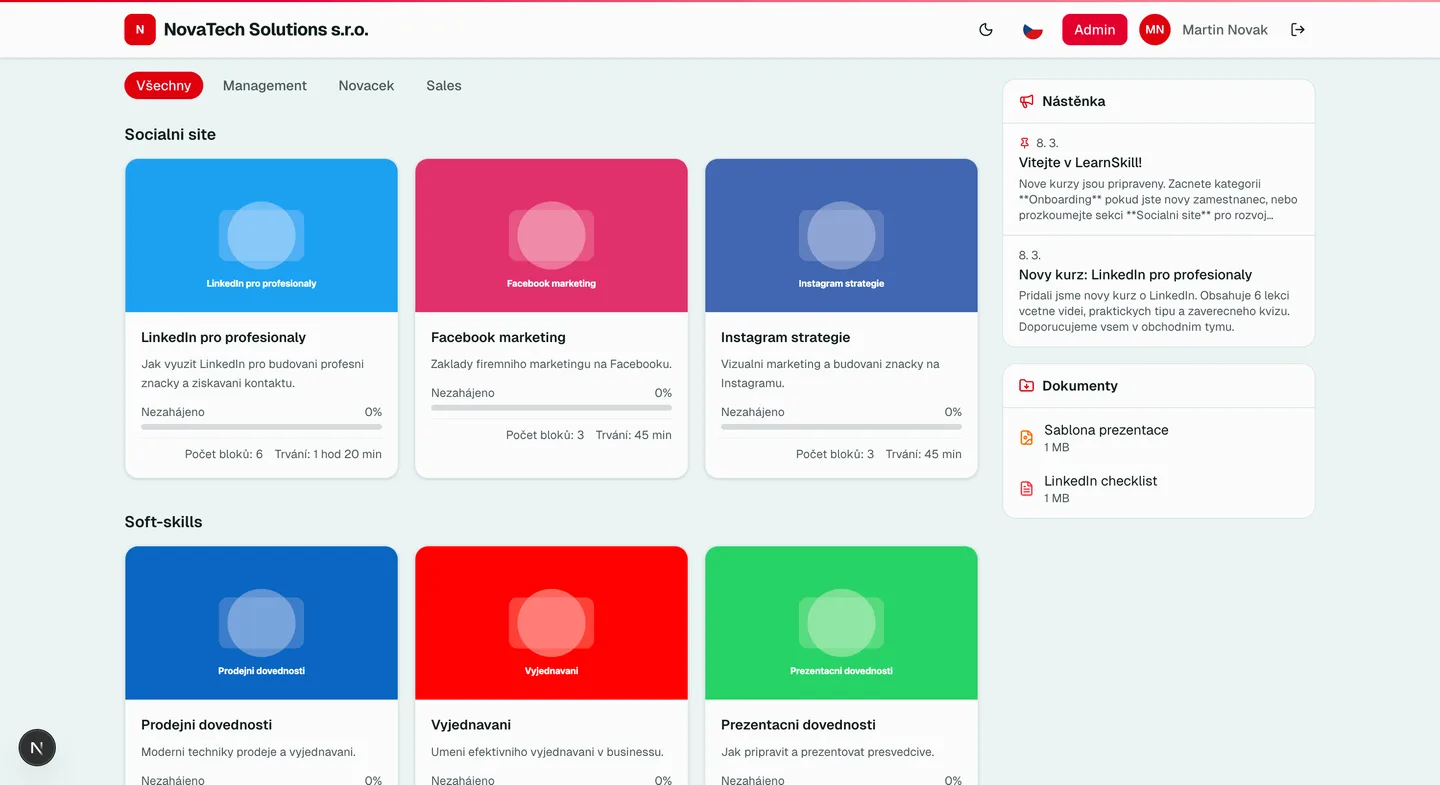This screenshot has height=785, width=1440.
Task: Click the NovaTech N logo icon
Action: click(140, 29)
